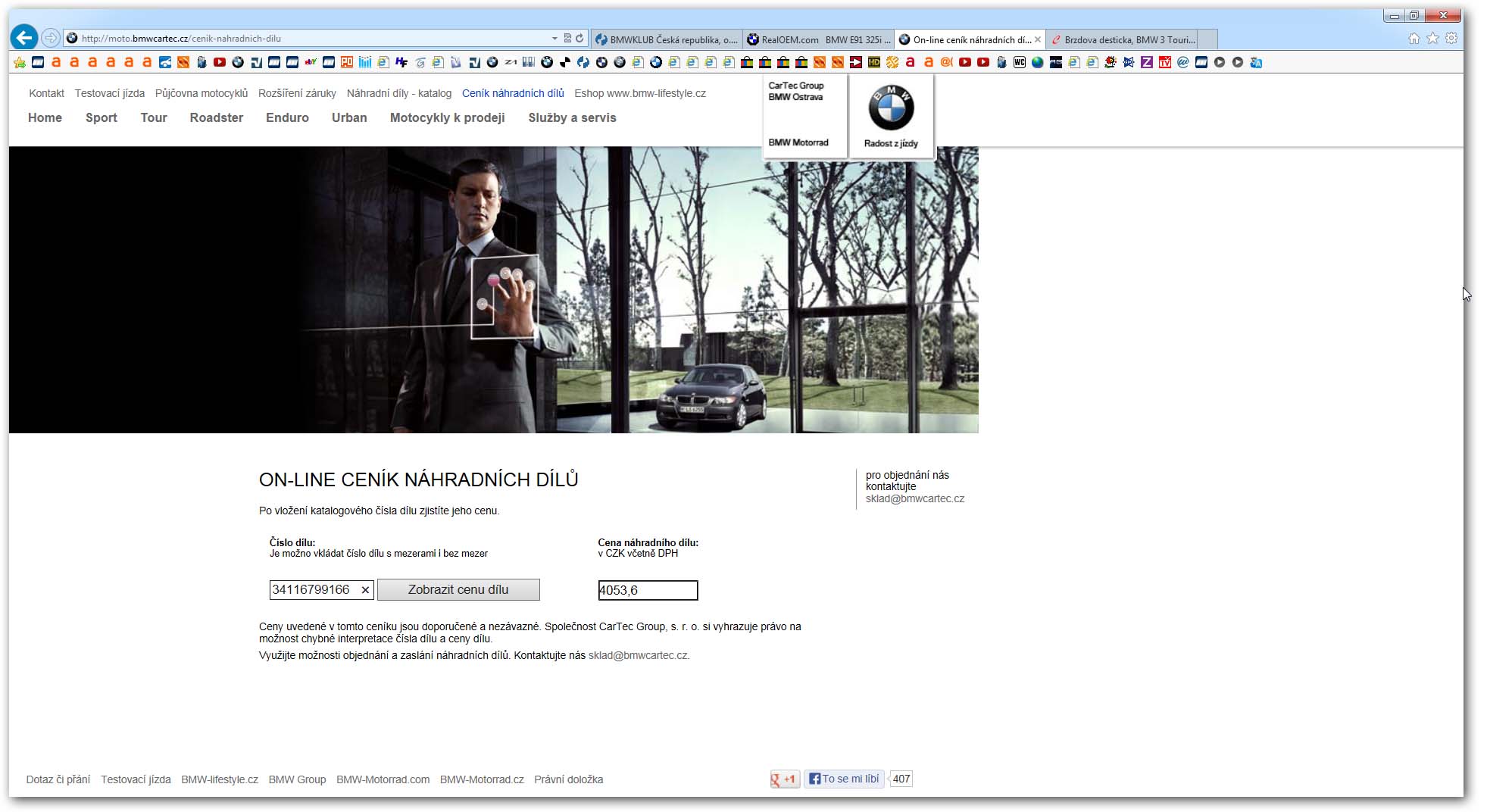
Task: Click Zobrazit cenu dílu button
Action: pyautogui.click(x=458, y=590)
